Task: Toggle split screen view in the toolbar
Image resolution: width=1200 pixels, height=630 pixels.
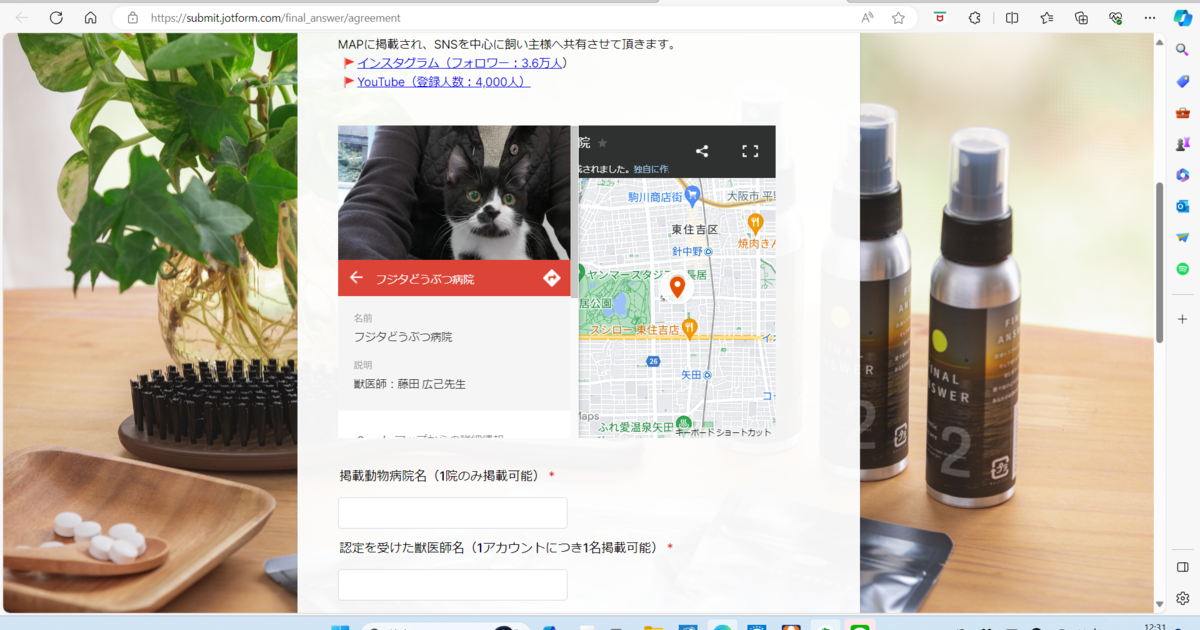Action: pos(1012,18)
